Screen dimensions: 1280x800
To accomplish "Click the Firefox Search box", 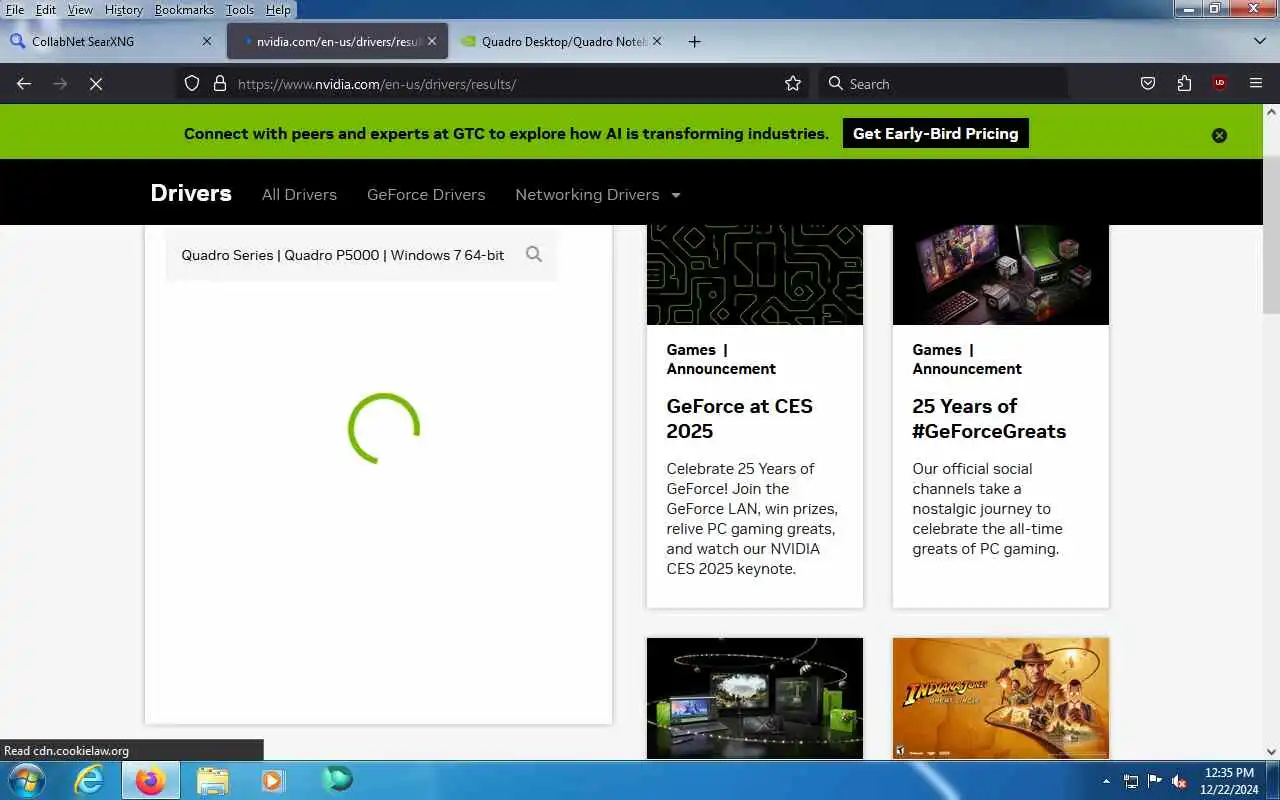I will point(943,84).
